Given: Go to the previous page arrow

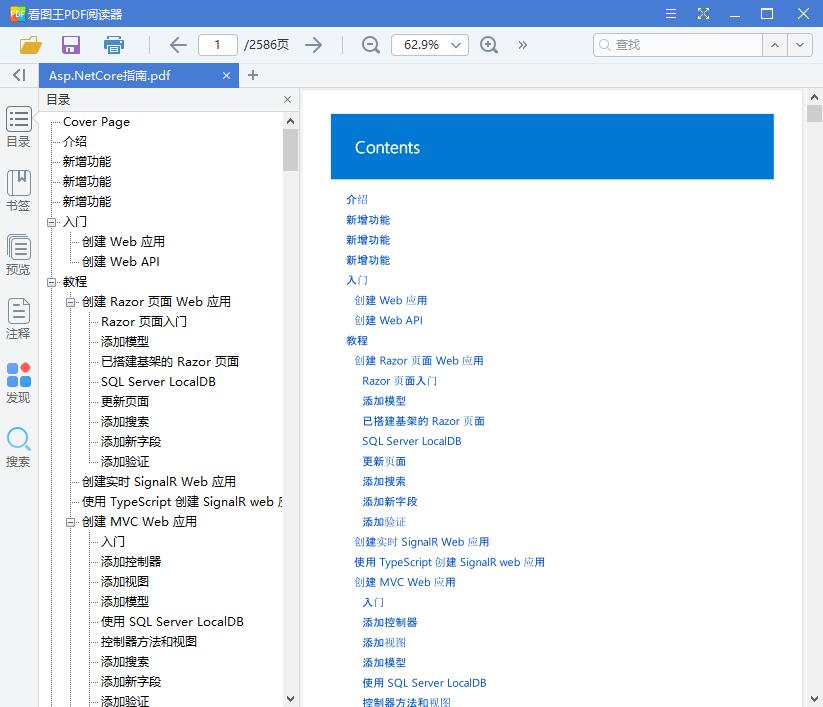Looking at the screenshot, I should point(178,45).
